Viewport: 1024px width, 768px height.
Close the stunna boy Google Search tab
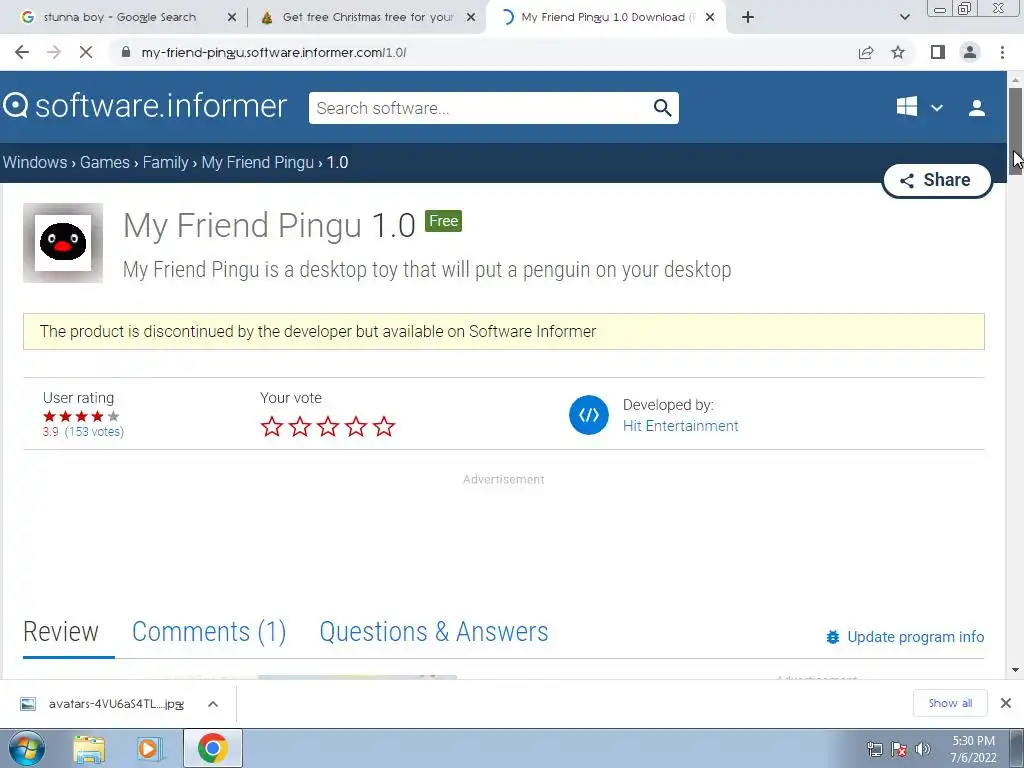[x=232, y=18]
